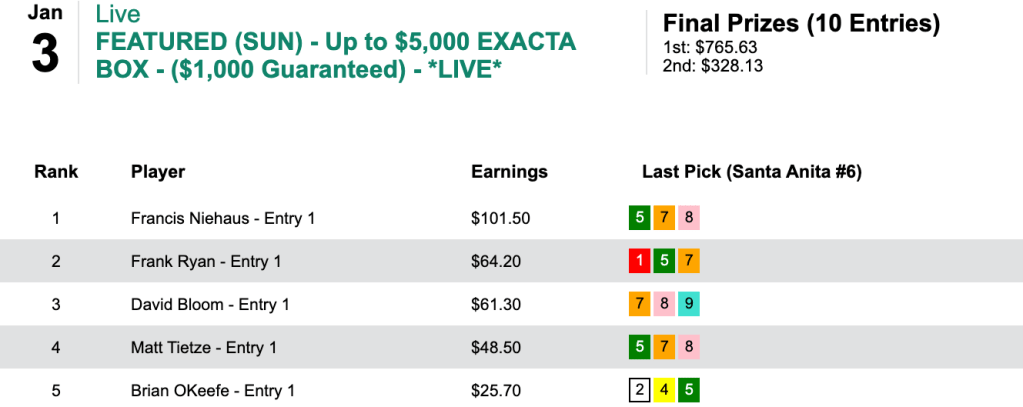This screenshot has width=1023, height=407.
Task: Click white pick 2 in Brian OKeefe row
Action: tap(638, 391)
